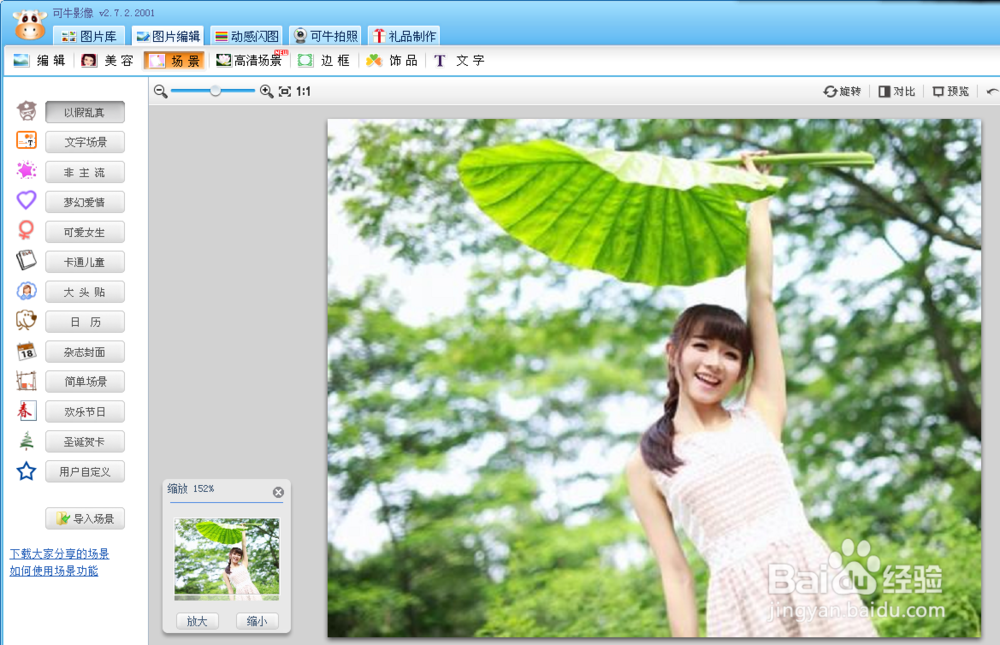Click the 非主流 starburst icon
The image size is (1000, 645).
26,170
